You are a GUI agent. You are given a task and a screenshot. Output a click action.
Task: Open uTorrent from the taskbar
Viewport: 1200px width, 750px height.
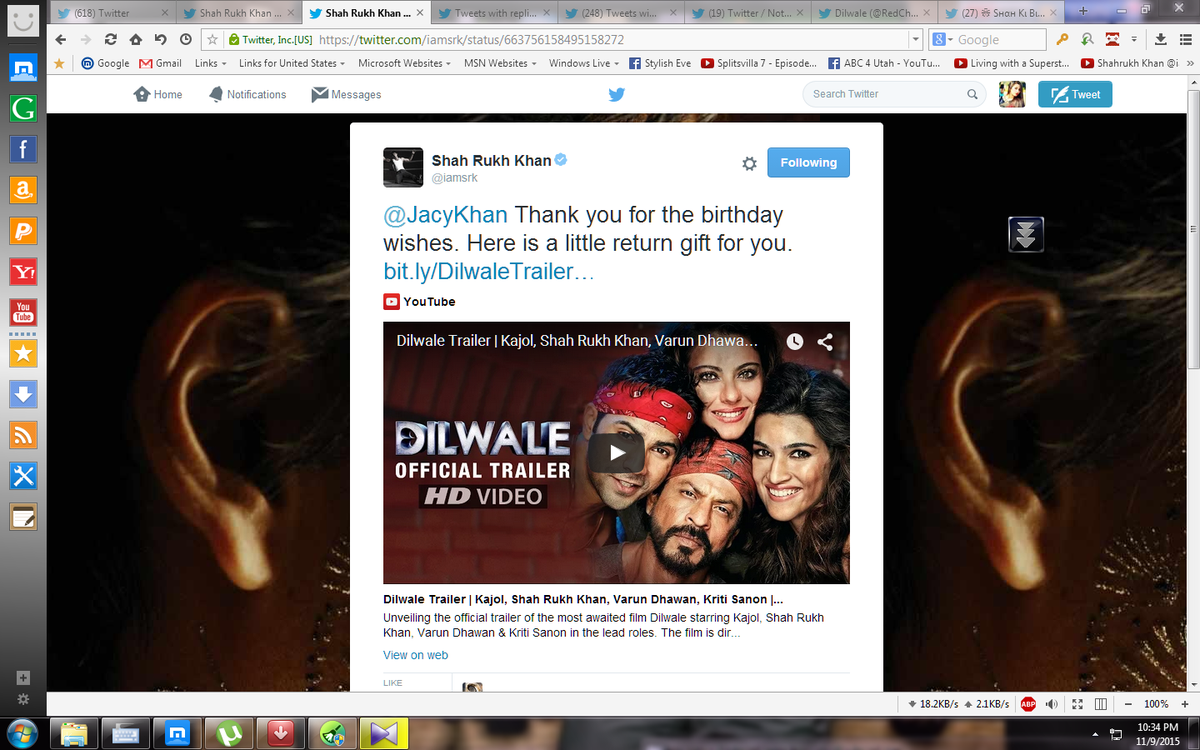pyautogui.click(x=227, y=733)
